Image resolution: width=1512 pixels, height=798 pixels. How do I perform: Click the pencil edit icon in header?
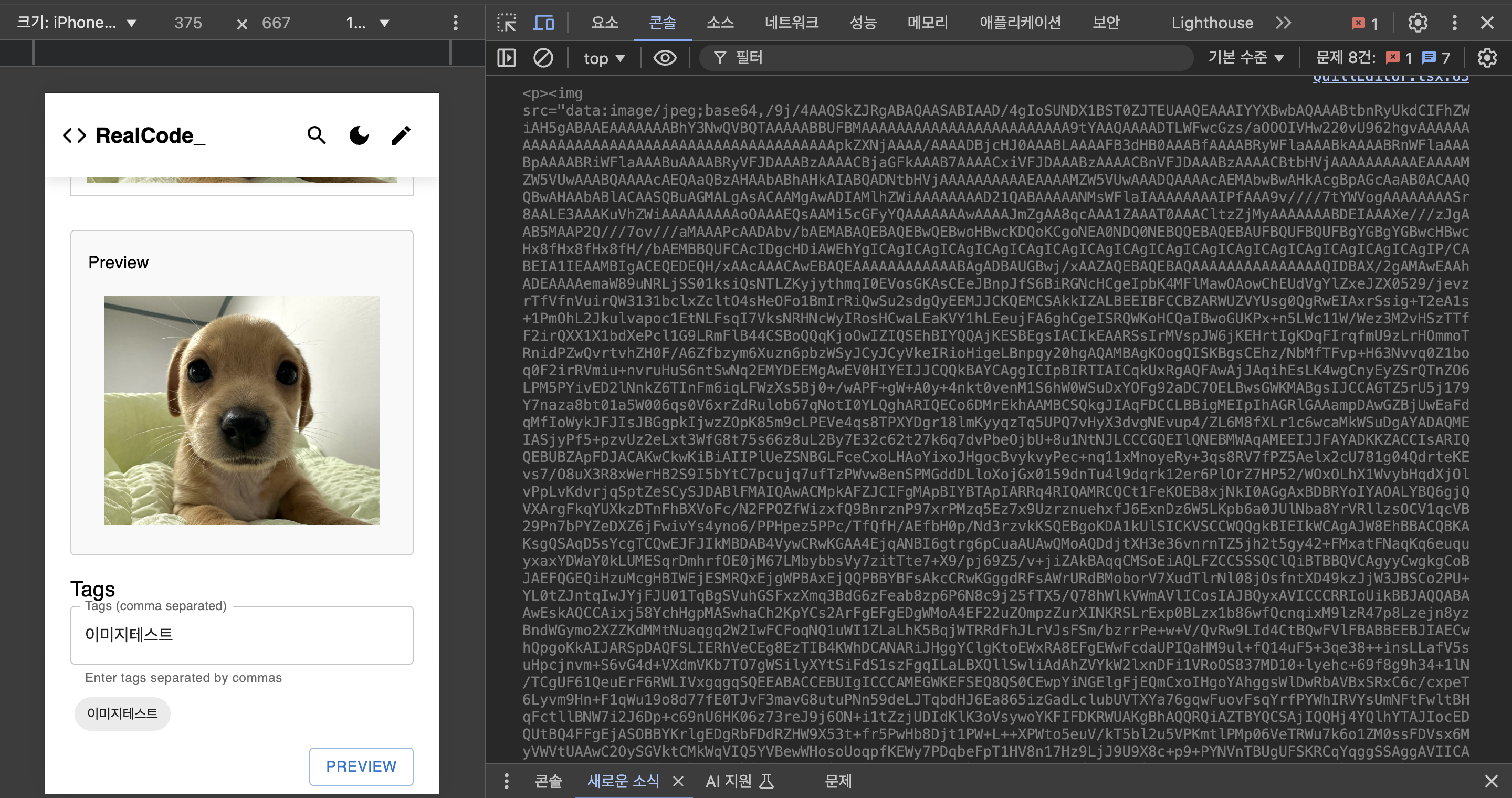click(401, 135)
